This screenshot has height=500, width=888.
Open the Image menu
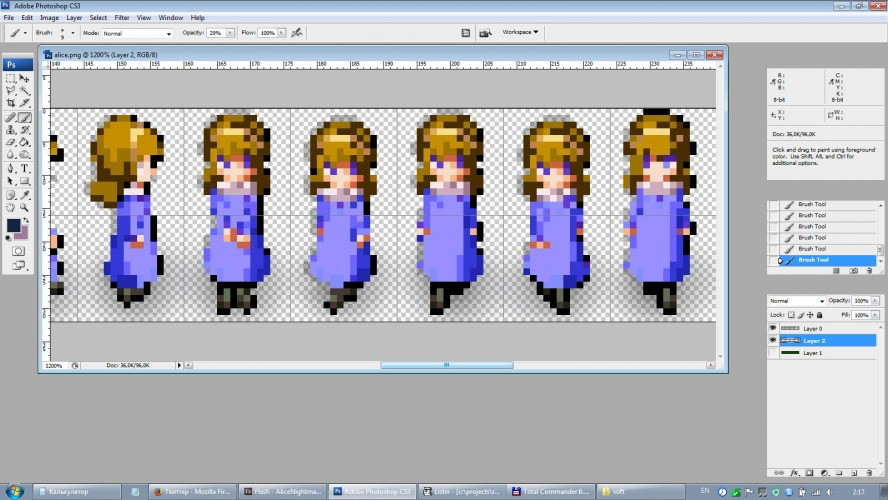[49, 18]
